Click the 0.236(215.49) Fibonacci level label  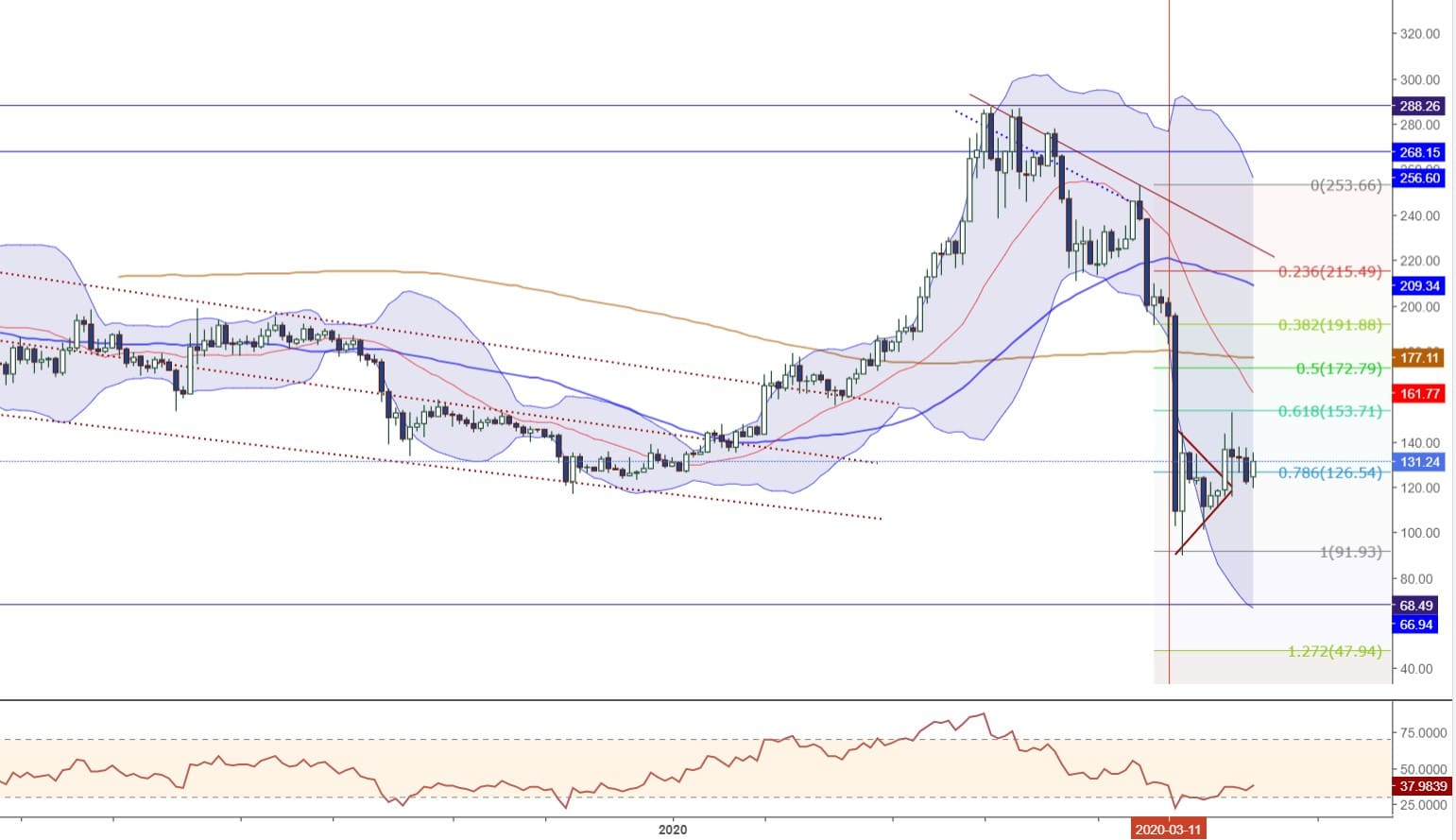coord(1329,272)
